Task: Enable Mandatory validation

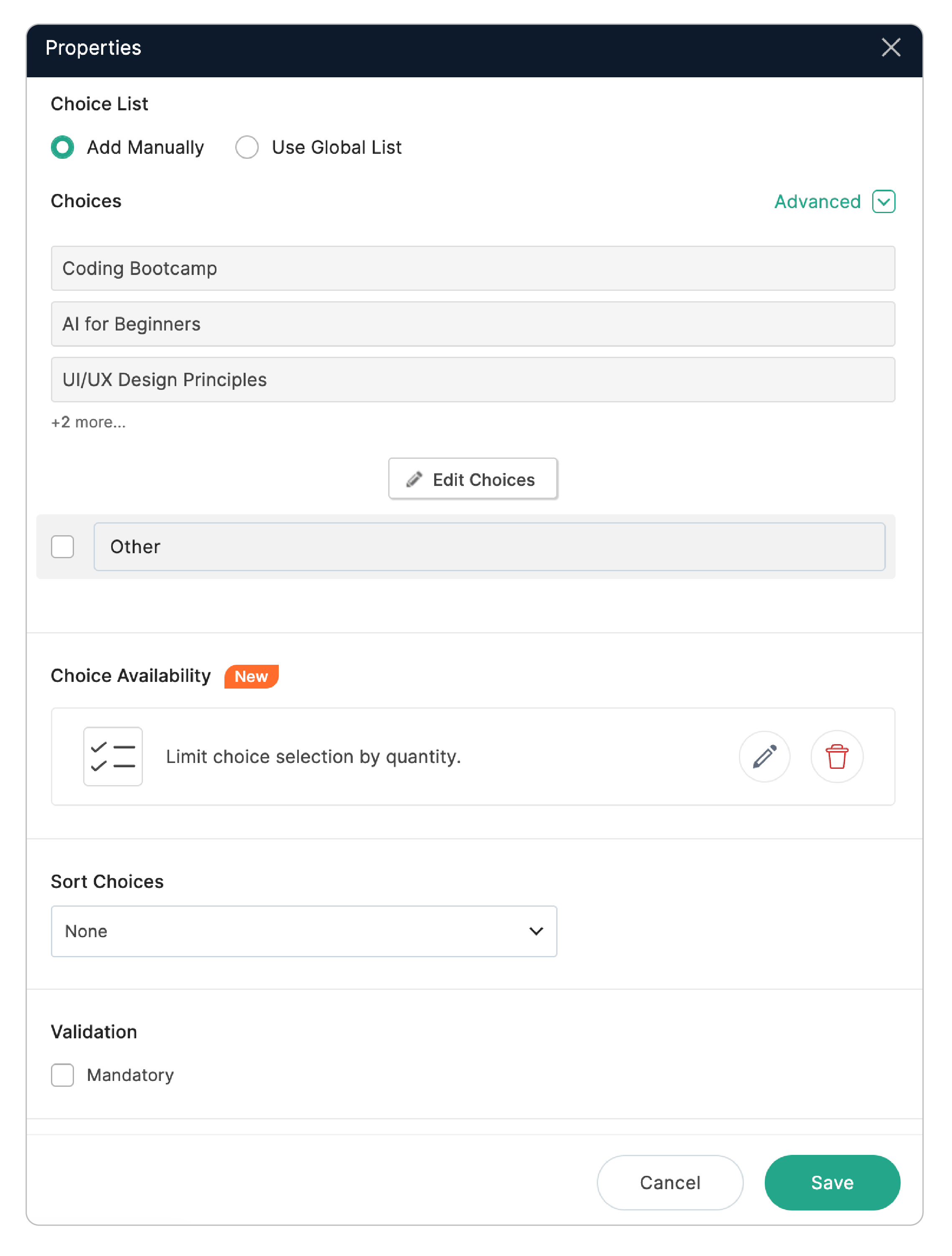Action: point(63,1075)
